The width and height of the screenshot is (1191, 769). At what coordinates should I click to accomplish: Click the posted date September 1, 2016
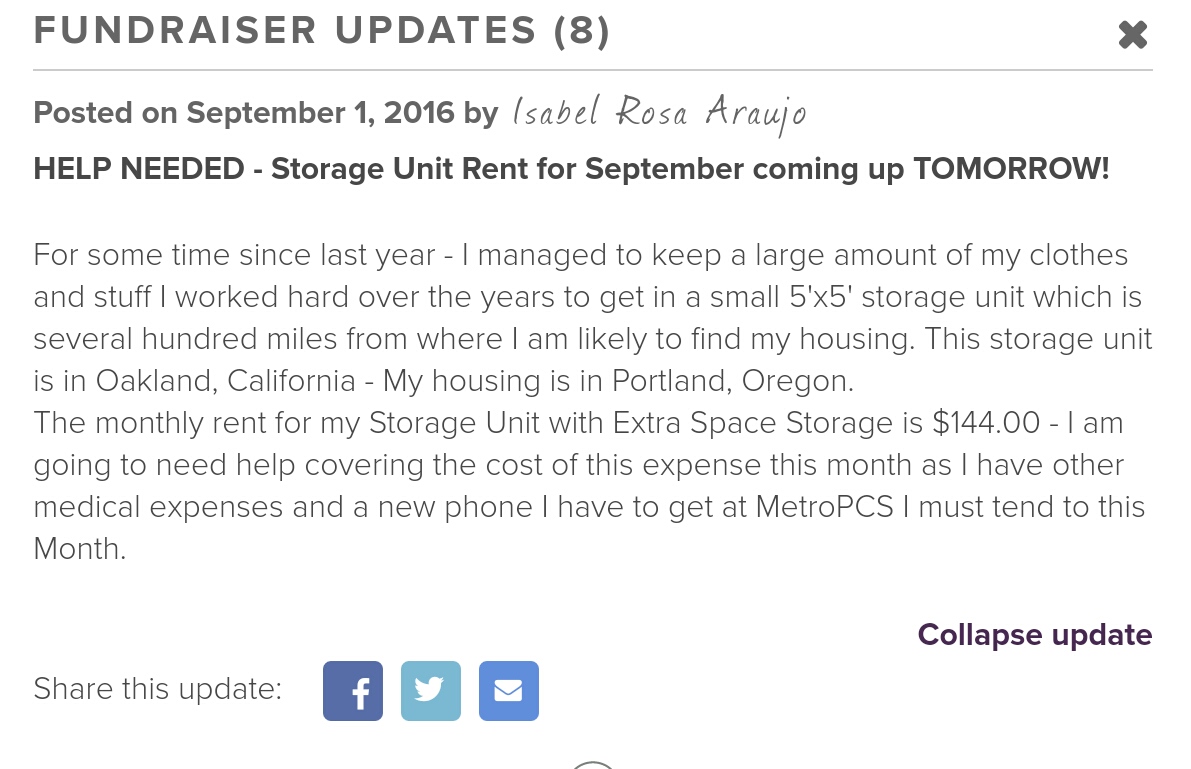coord(320,113)
